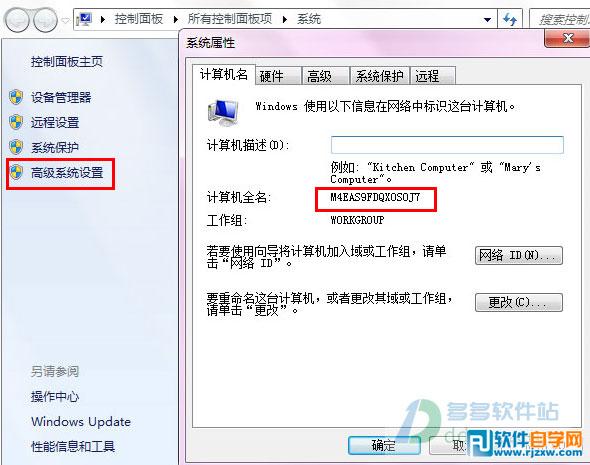The width and height of the screenshot is (590, 465).
Task: Expand the arrow after 所有控制面板项 breadcrumb
Action: coord(285,19)
